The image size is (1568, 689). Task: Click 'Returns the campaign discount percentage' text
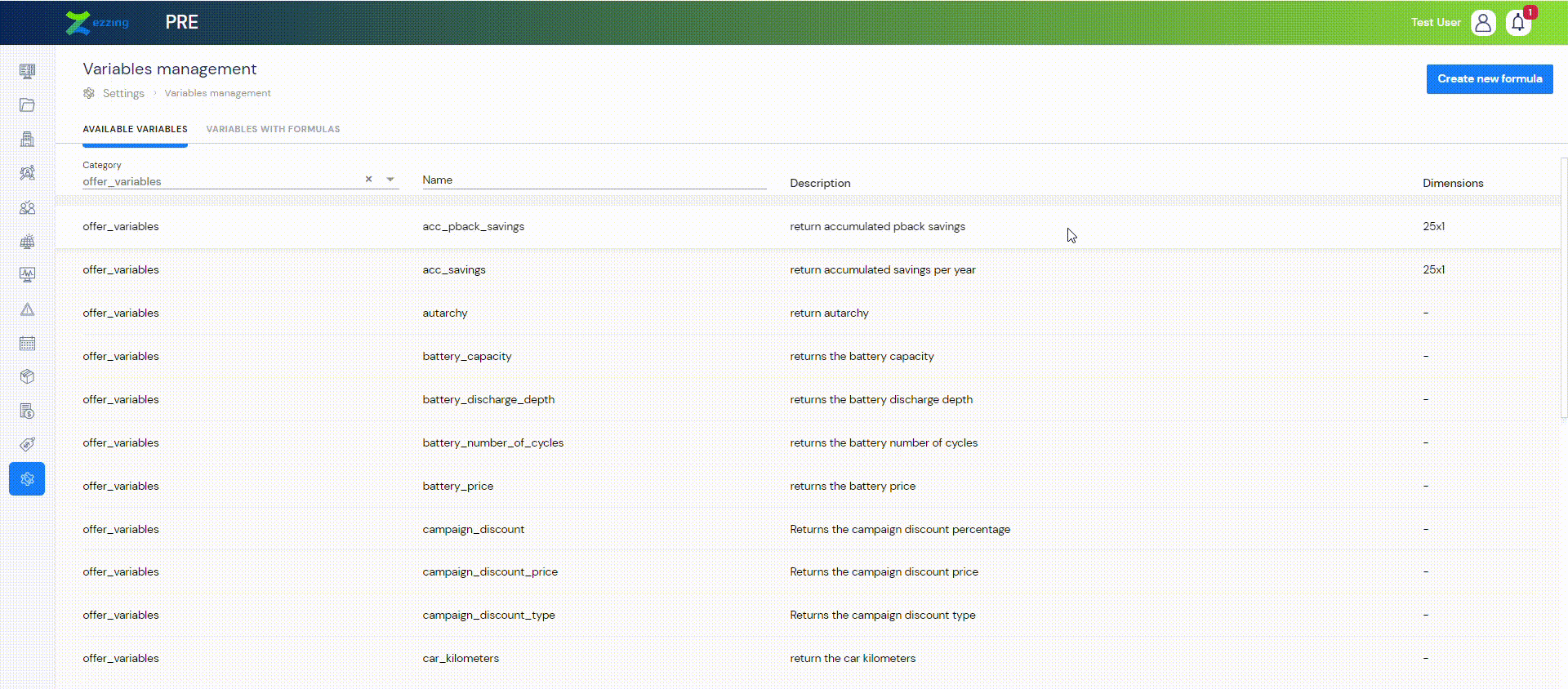[x=900, y=529]
